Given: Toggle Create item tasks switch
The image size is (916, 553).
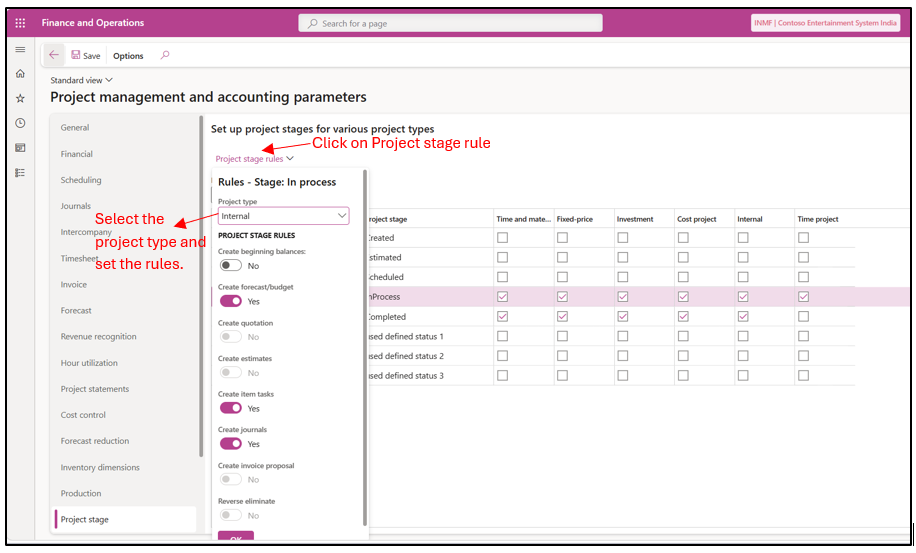Looking at the screenshot, I should (x=231, y=408).
